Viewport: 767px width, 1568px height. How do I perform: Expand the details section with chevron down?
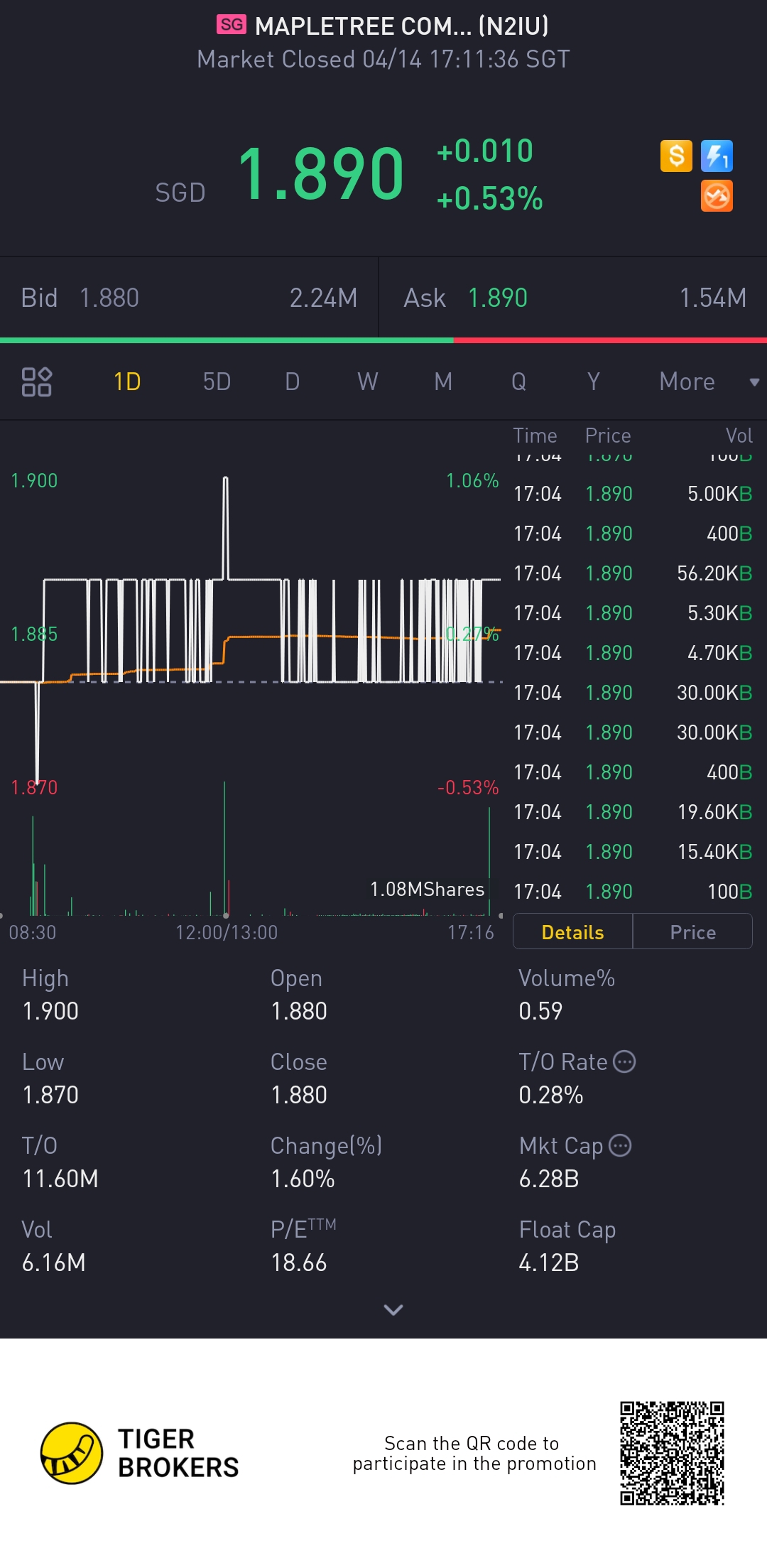(393, 1309)
